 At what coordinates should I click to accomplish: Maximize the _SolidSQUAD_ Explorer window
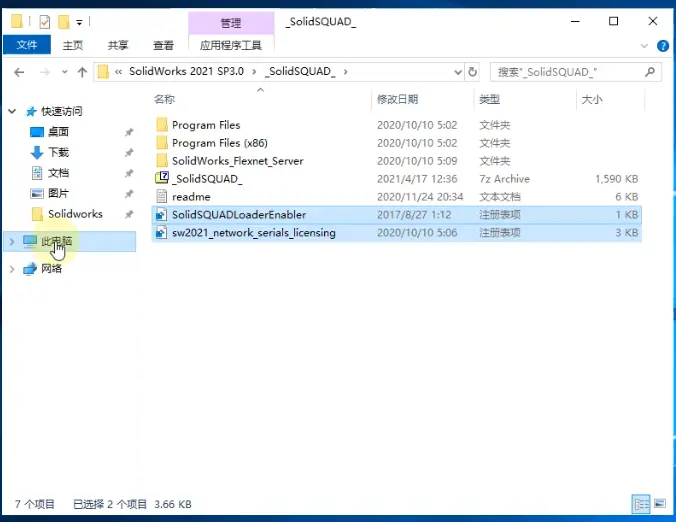click(x=613, y=21)
